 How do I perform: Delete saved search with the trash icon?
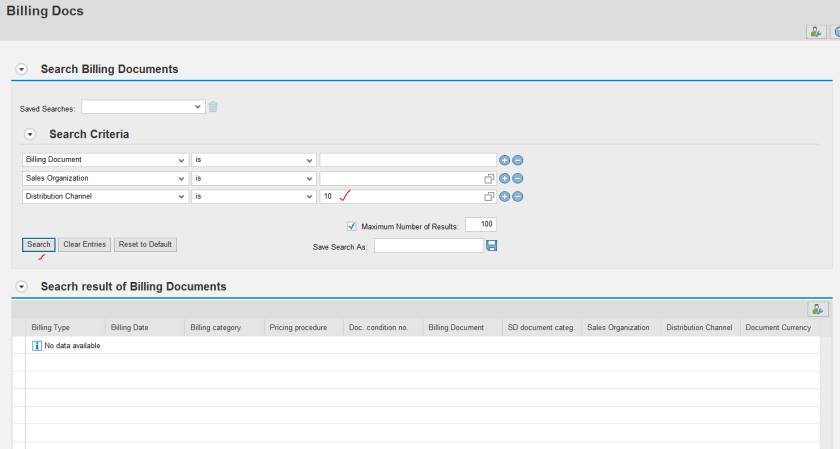point(213,107)
